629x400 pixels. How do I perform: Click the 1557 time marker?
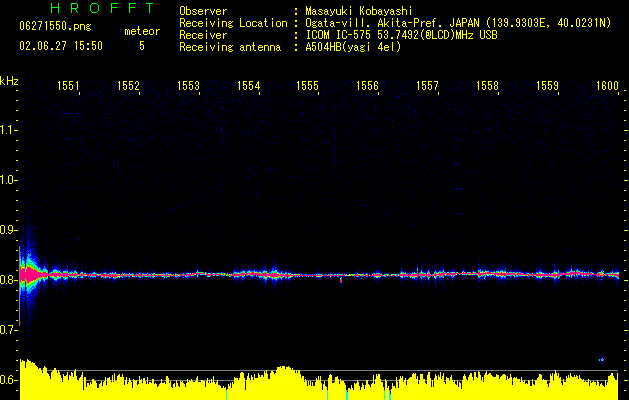[x=427, y=86]
